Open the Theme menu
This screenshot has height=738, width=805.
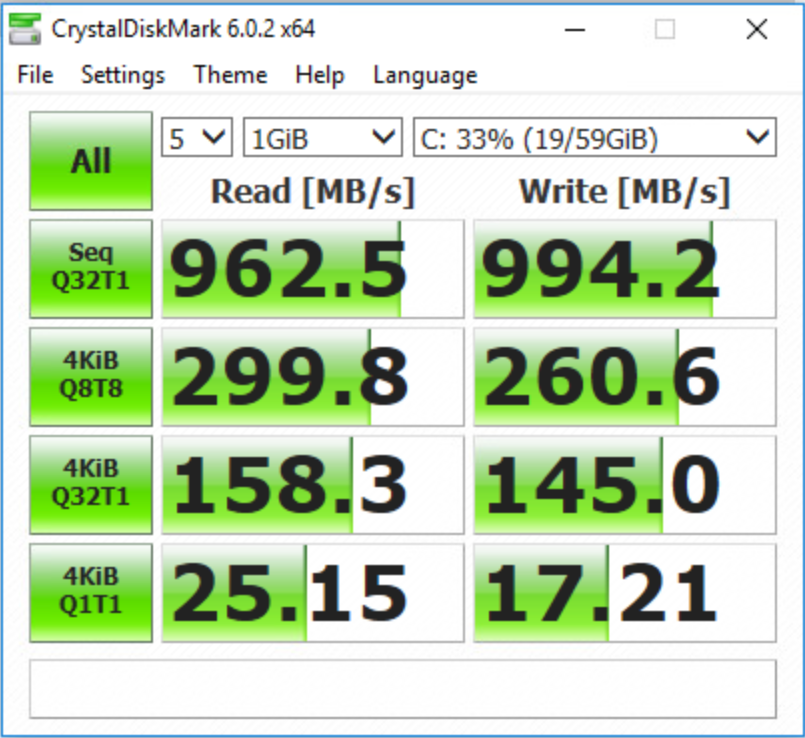[231, 75]
